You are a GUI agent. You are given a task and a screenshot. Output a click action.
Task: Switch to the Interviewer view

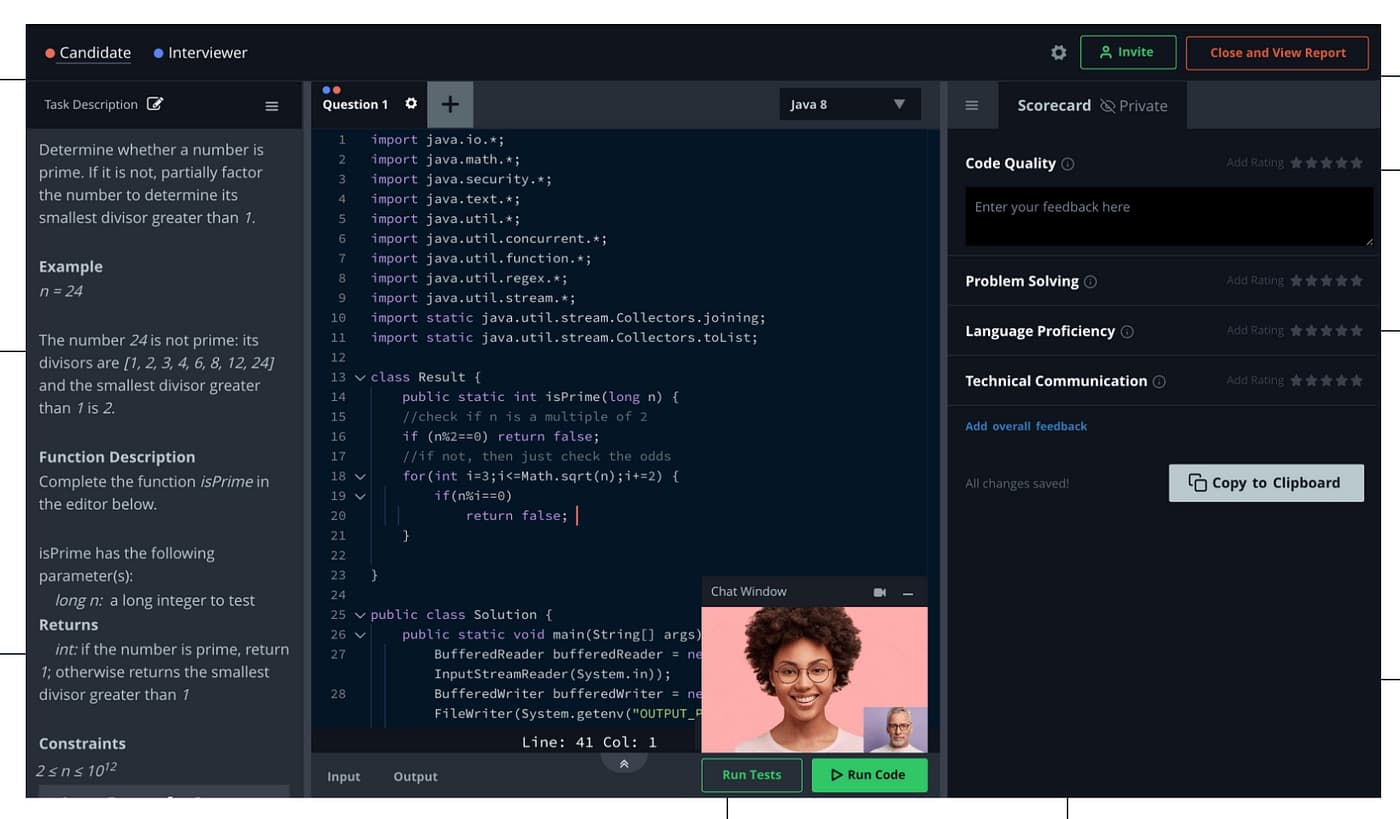tap(199, 52)
